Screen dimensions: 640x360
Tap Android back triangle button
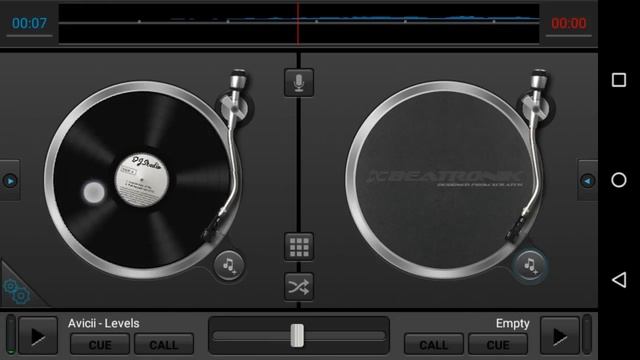pos(619,280)
